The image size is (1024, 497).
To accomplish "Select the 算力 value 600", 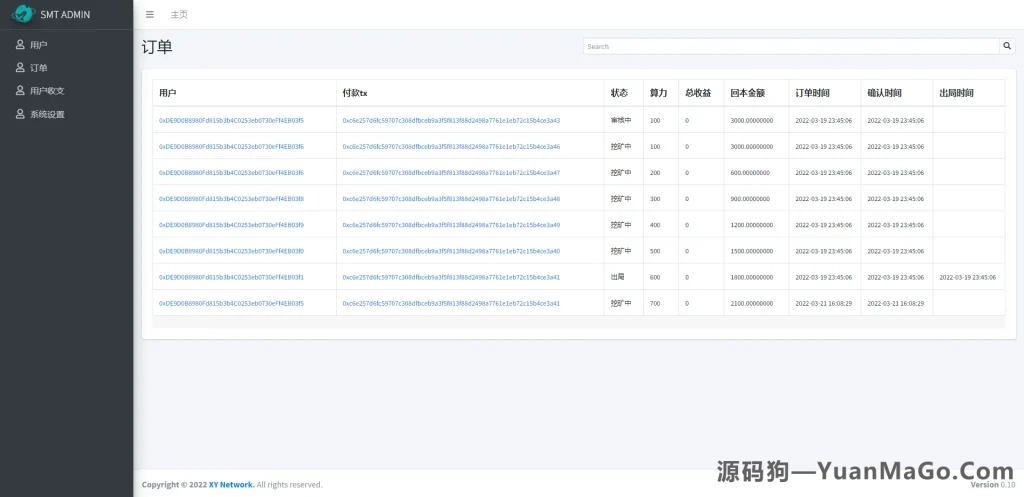I will [x=655, y=277].
